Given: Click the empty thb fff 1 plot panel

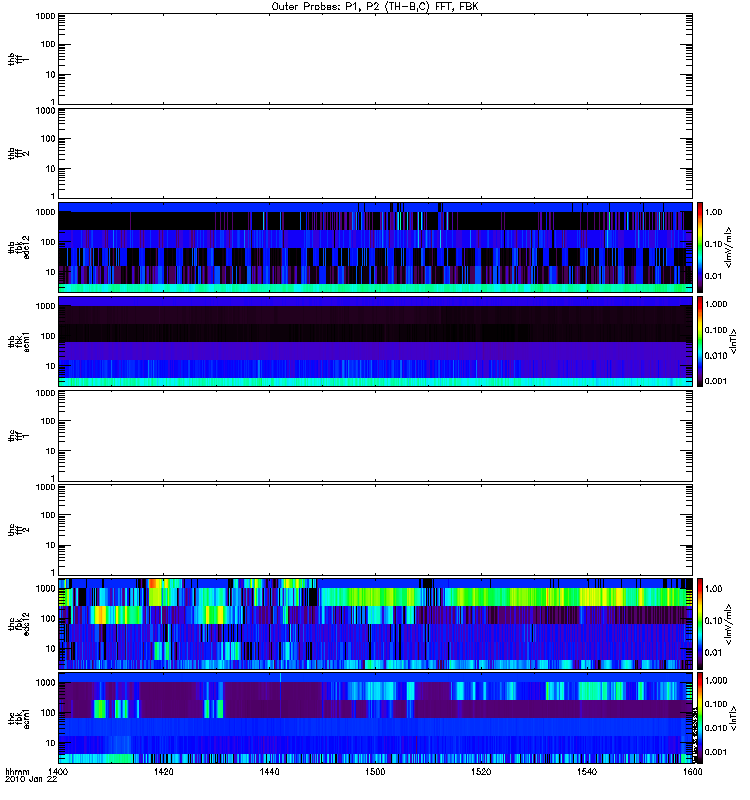Looking at the screenshot, I should [x=375, y=59].
